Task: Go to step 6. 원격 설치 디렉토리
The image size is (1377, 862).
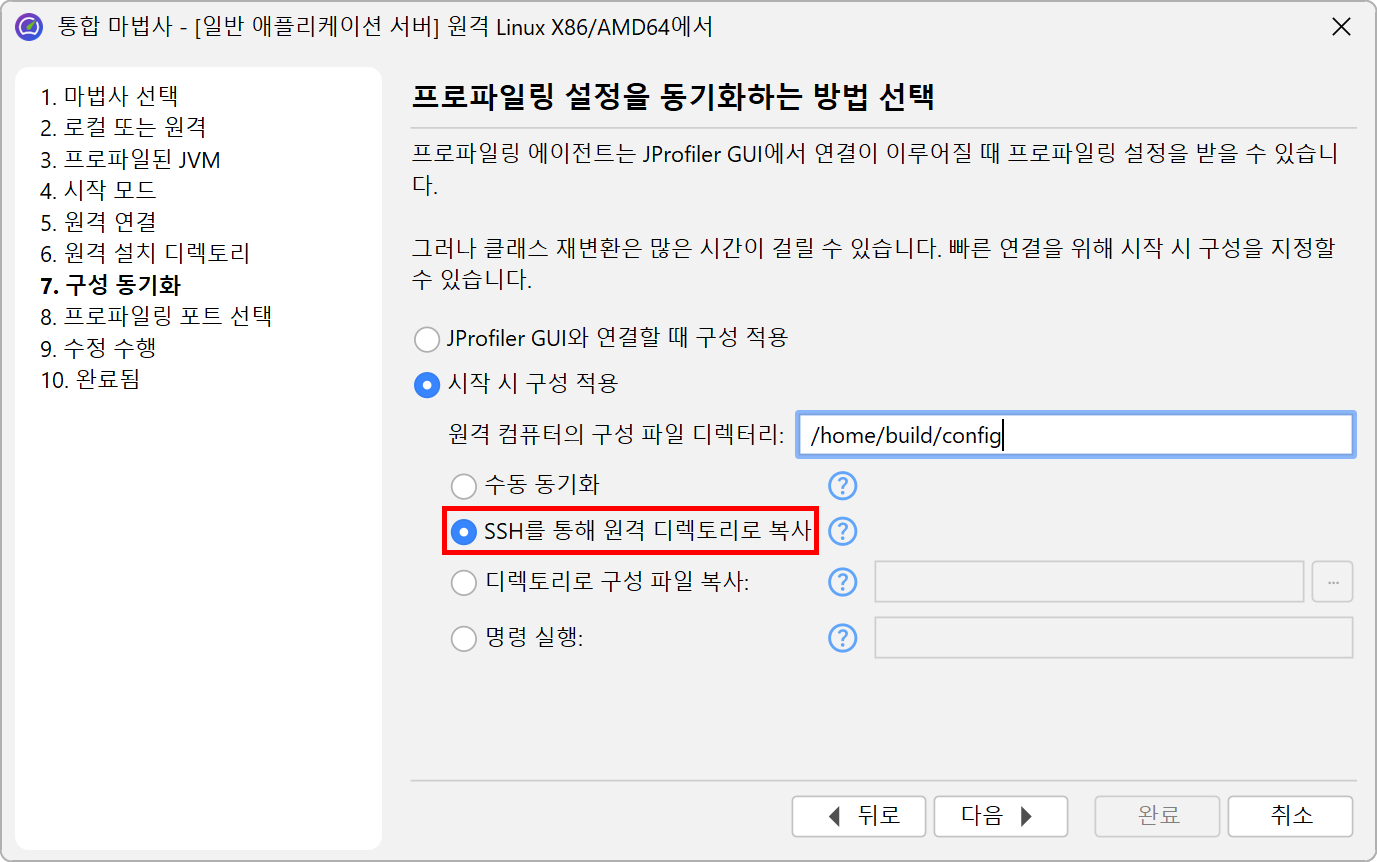Action: click(x=145, y=254)
